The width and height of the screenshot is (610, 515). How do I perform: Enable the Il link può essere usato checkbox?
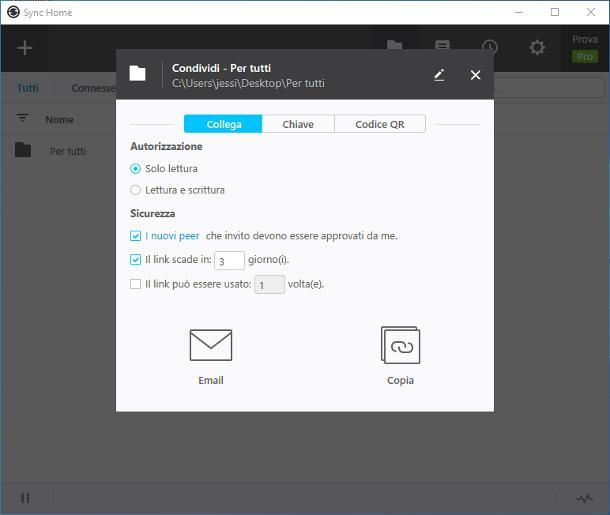pos(136,284)
